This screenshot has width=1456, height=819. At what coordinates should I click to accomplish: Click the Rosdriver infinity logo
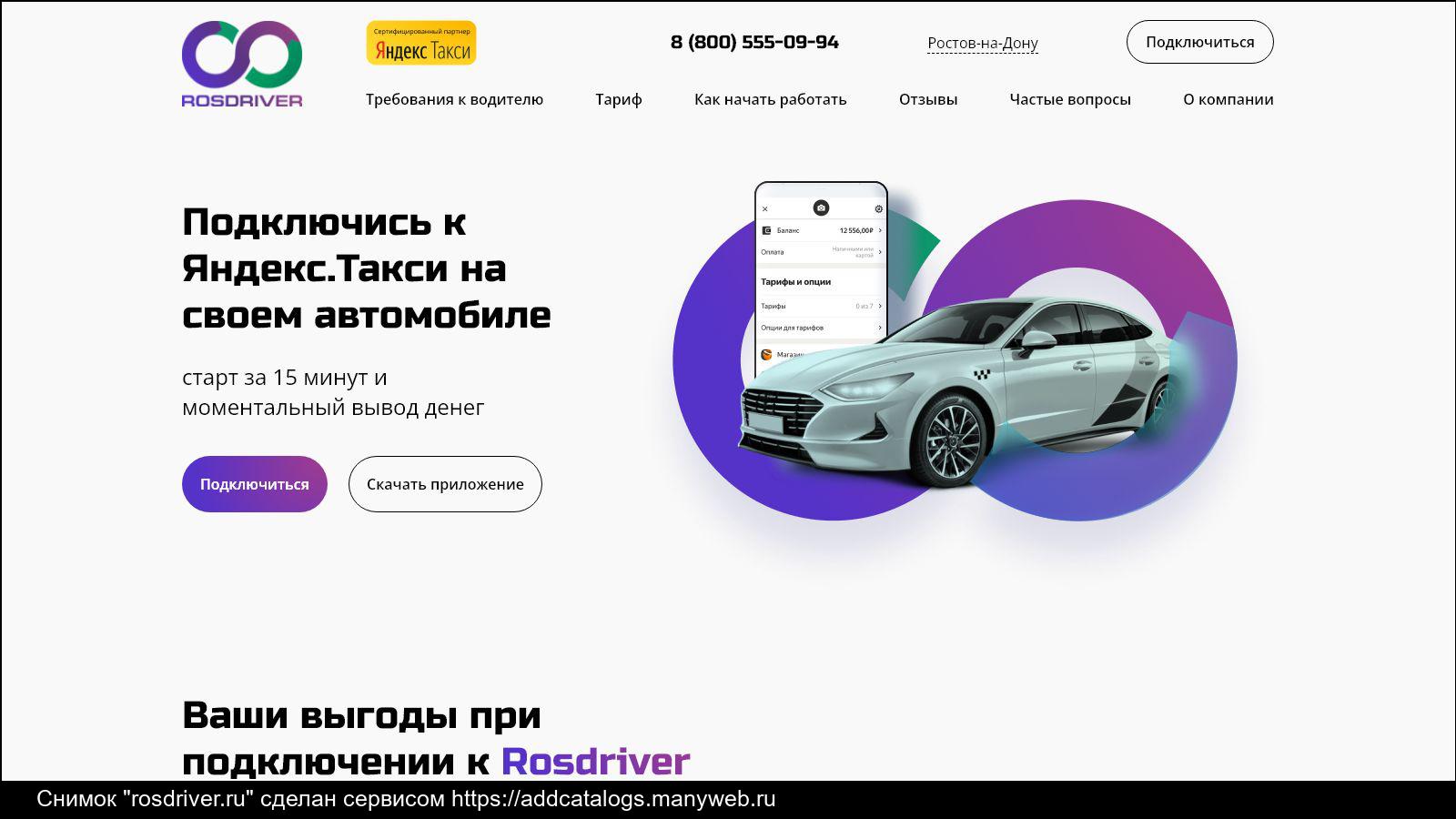(242, 64)
